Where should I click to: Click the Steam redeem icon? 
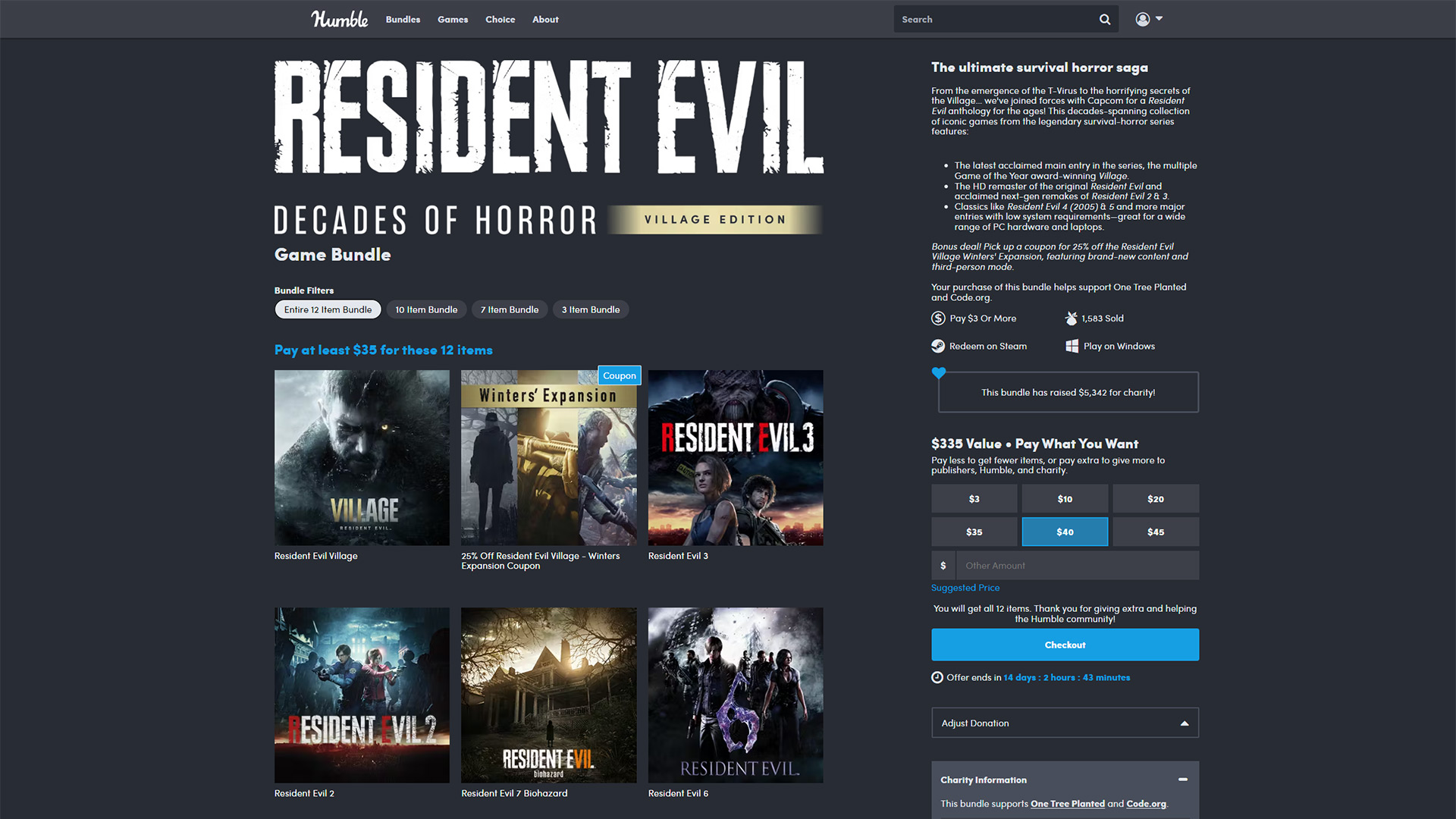936,346
